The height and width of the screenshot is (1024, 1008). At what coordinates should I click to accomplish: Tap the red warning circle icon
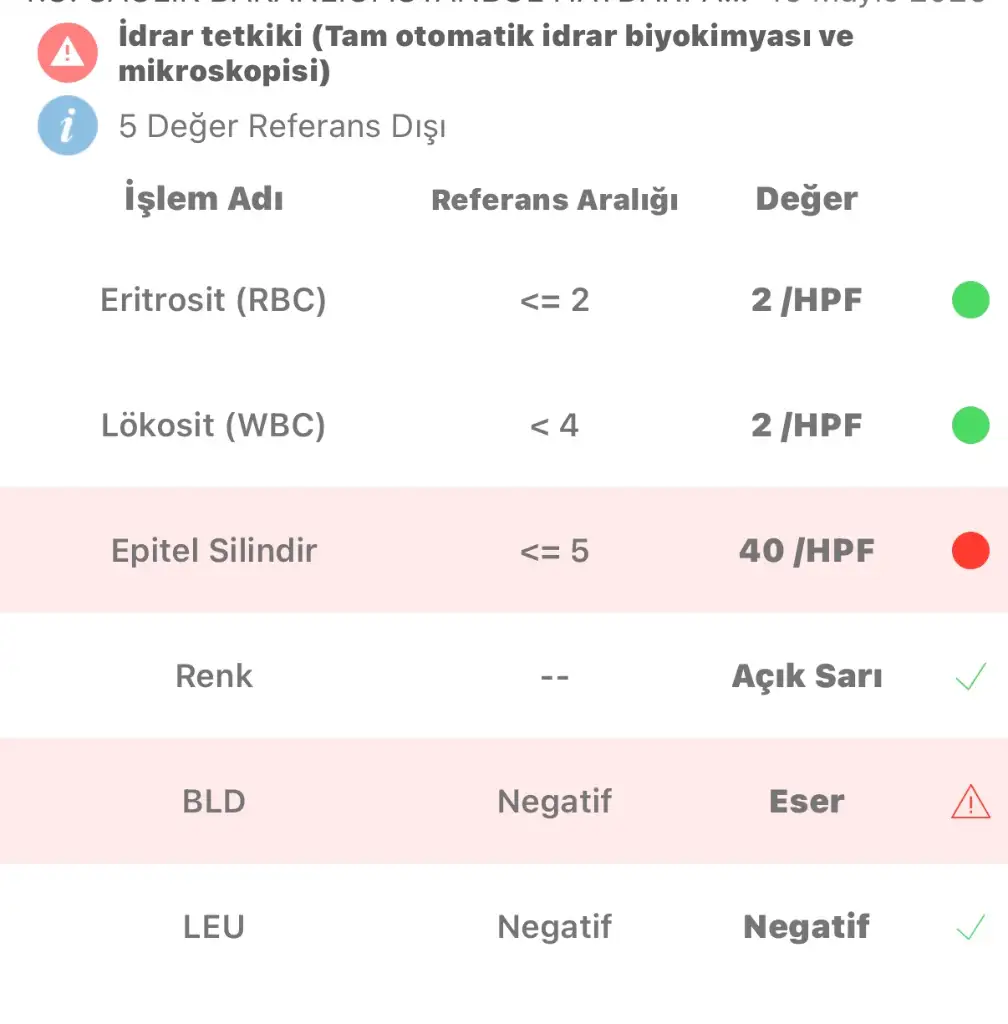tap(68, 52)
